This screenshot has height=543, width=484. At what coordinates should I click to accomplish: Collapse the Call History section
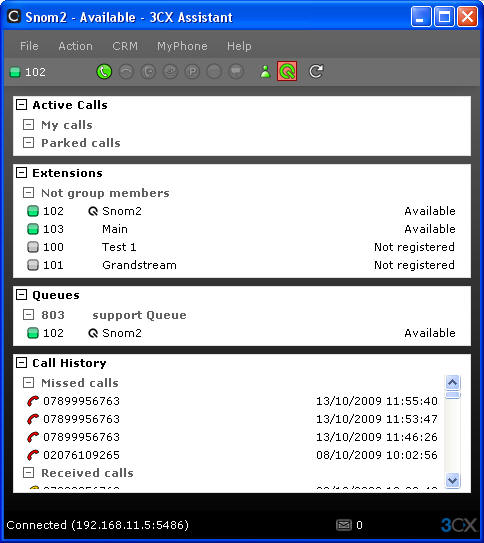point(21,363)
